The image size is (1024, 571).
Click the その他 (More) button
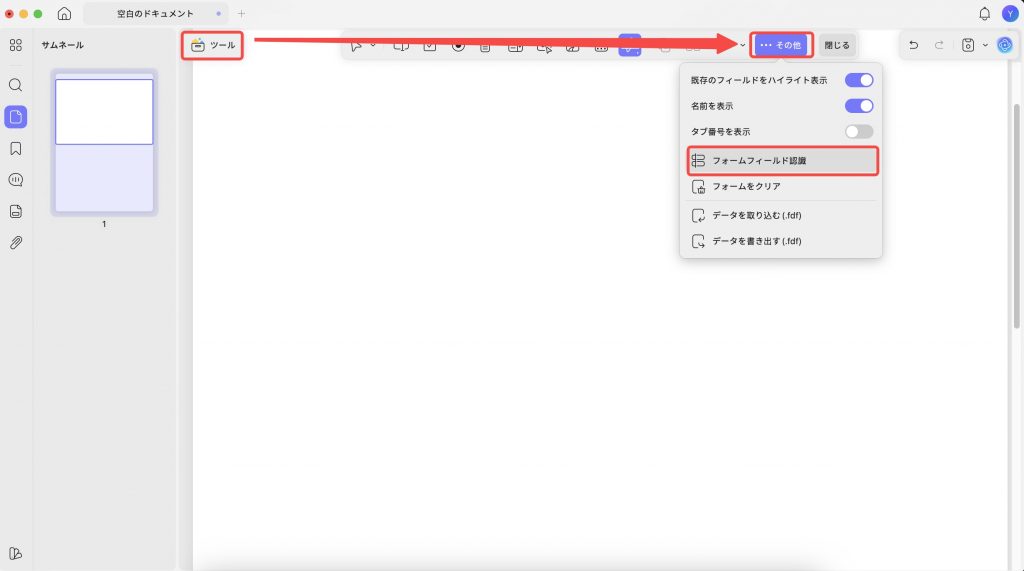(781, 45)
